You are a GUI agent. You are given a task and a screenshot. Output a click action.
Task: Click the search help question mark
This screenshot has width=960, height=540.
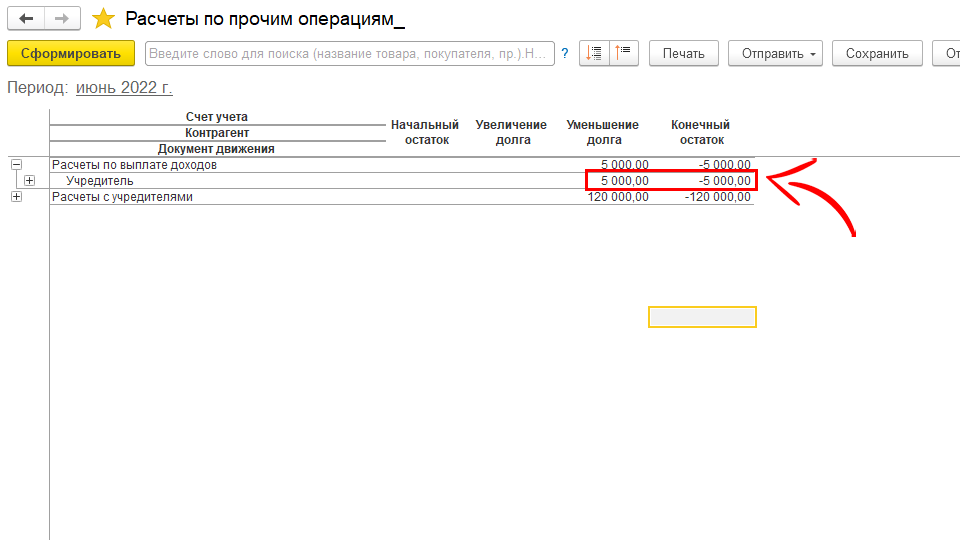[x=565, y=53]
